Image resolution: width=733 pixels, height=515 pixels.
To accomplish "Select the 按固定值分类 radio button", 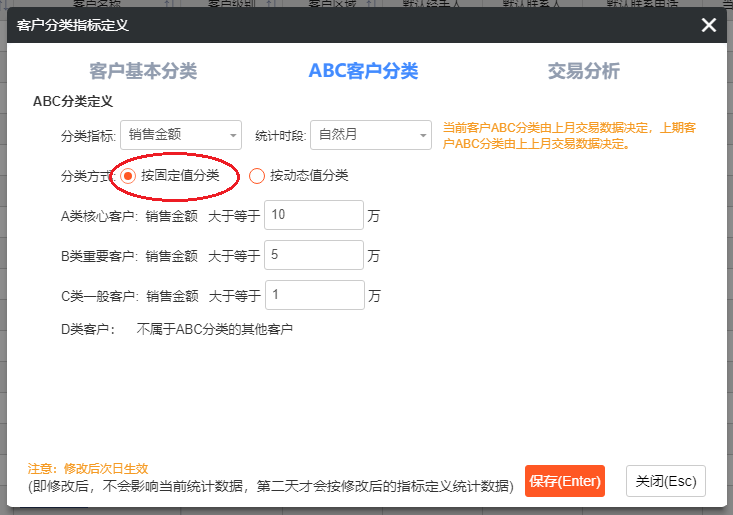I will 128,176.
